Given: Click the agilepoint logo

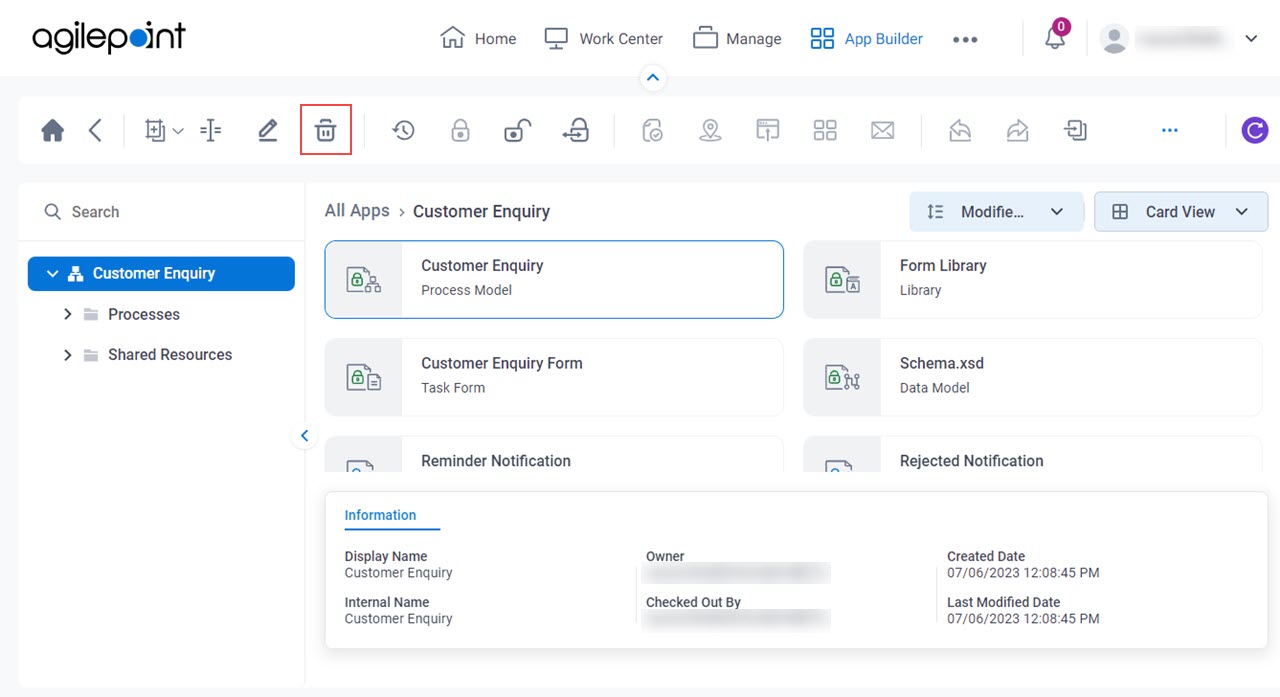Looking at the screenshot, I should tap(109, 38).
